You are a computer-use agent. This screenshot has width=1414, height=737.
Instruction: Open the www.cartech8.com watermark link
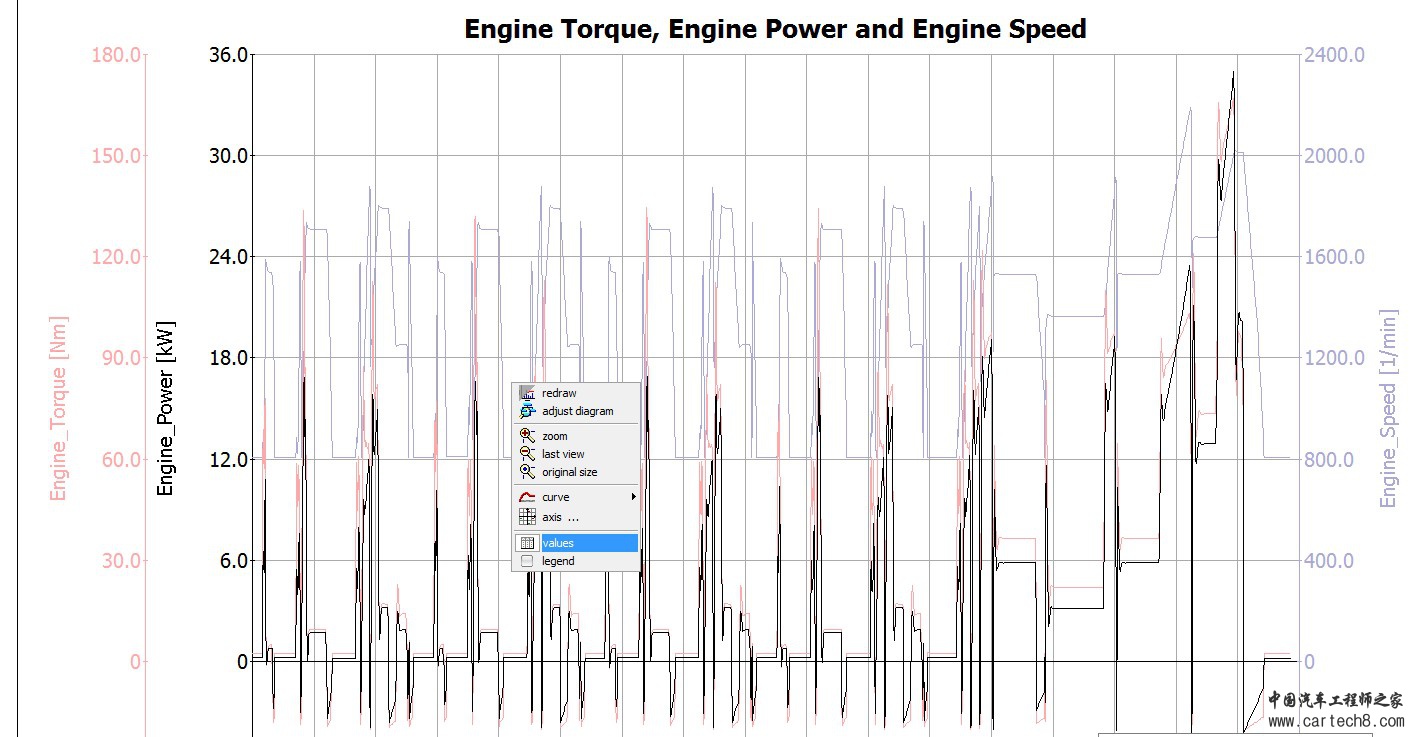(x=1335, y=722)
